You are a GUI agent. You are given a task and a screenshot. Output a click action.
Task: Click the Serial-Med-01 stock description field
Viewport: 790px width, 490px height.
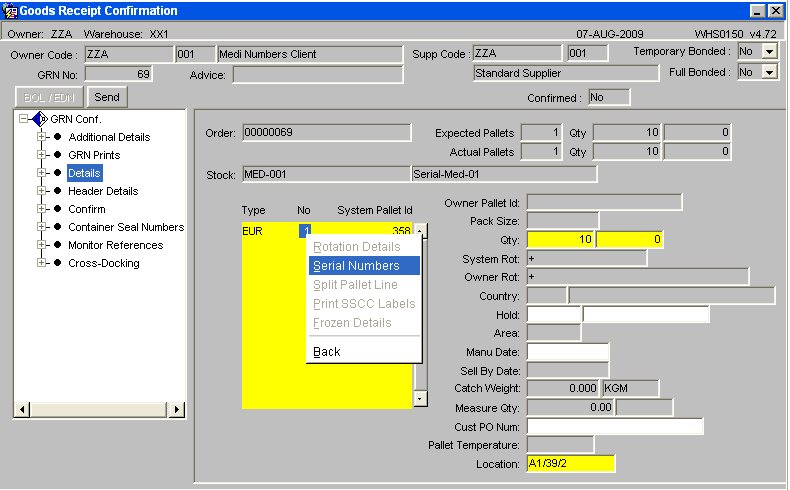click(504, 174)
